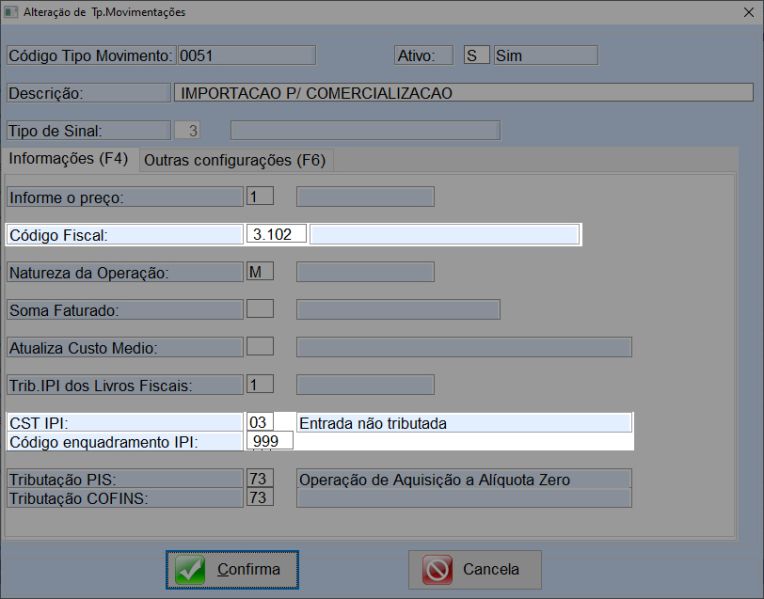
Task: Click the 'Ativo:' label
Action: [423, 55]
